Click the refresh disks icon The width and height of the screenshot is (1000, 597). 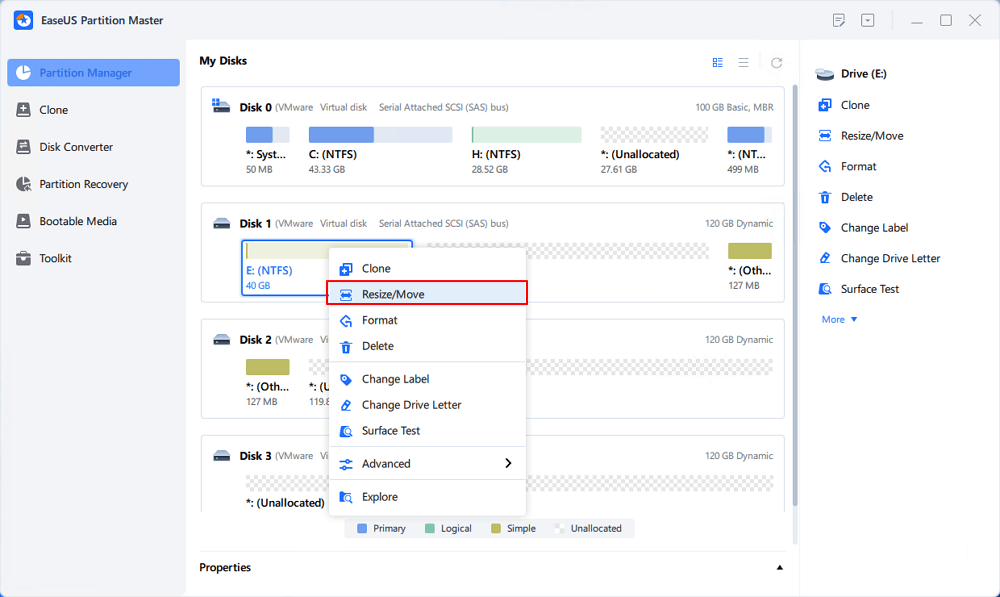pyautogui.click(x=776, y=62)
